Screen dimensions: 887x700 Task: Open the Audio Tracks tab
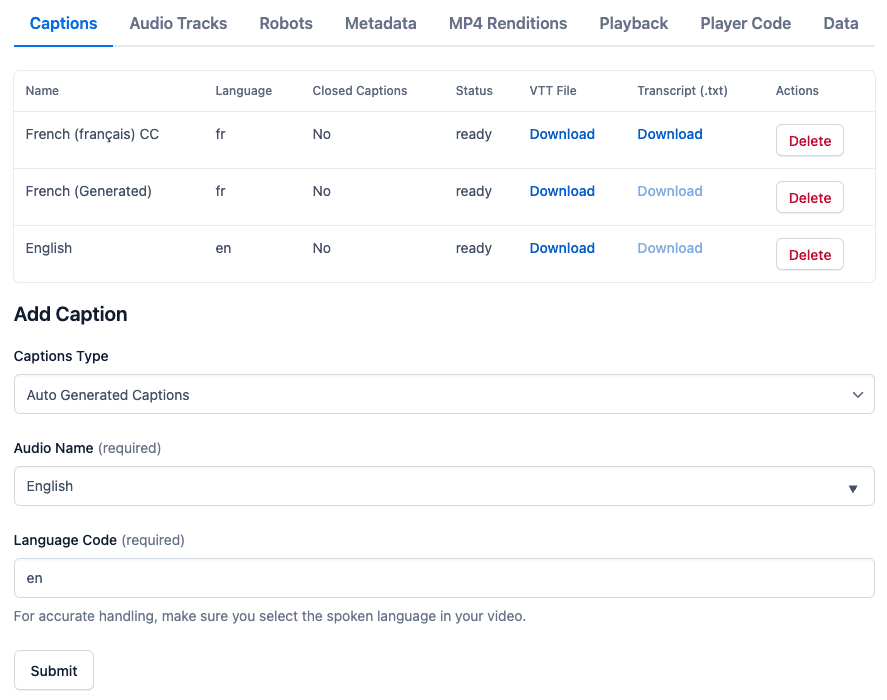click(x=178, y=23)
